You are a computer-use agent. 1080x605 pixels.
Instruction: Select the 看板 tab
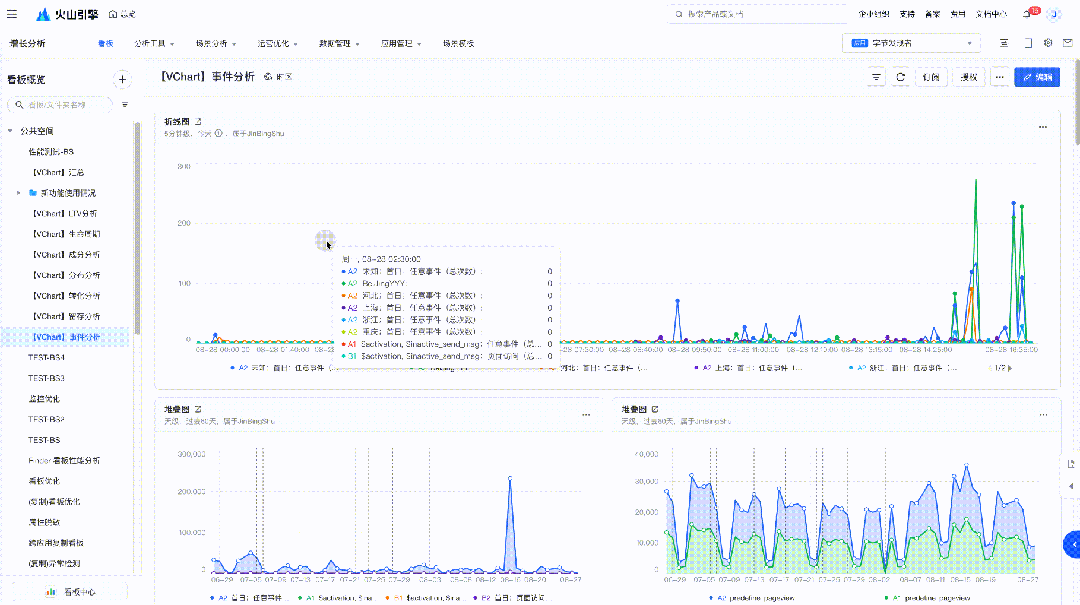(105, 43)
